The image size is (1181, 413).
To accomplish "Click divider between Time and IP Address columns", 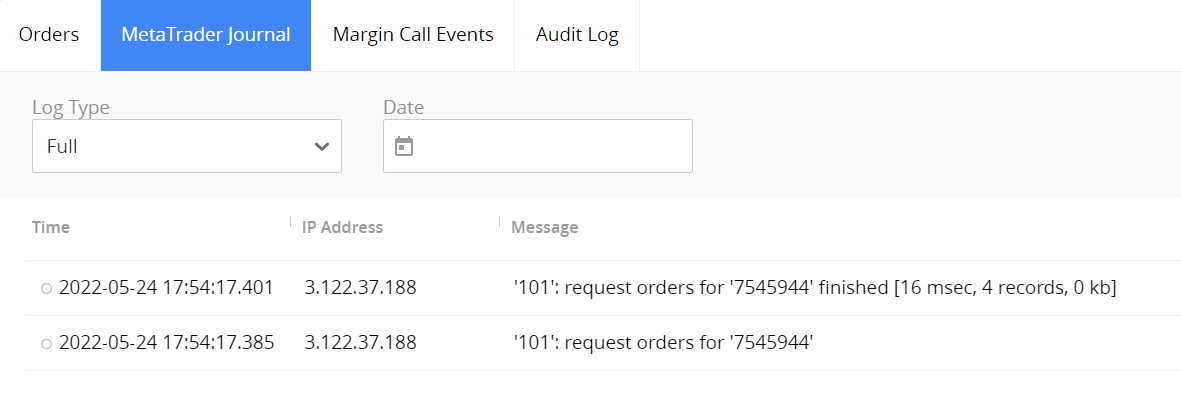I will coord(290,222).
